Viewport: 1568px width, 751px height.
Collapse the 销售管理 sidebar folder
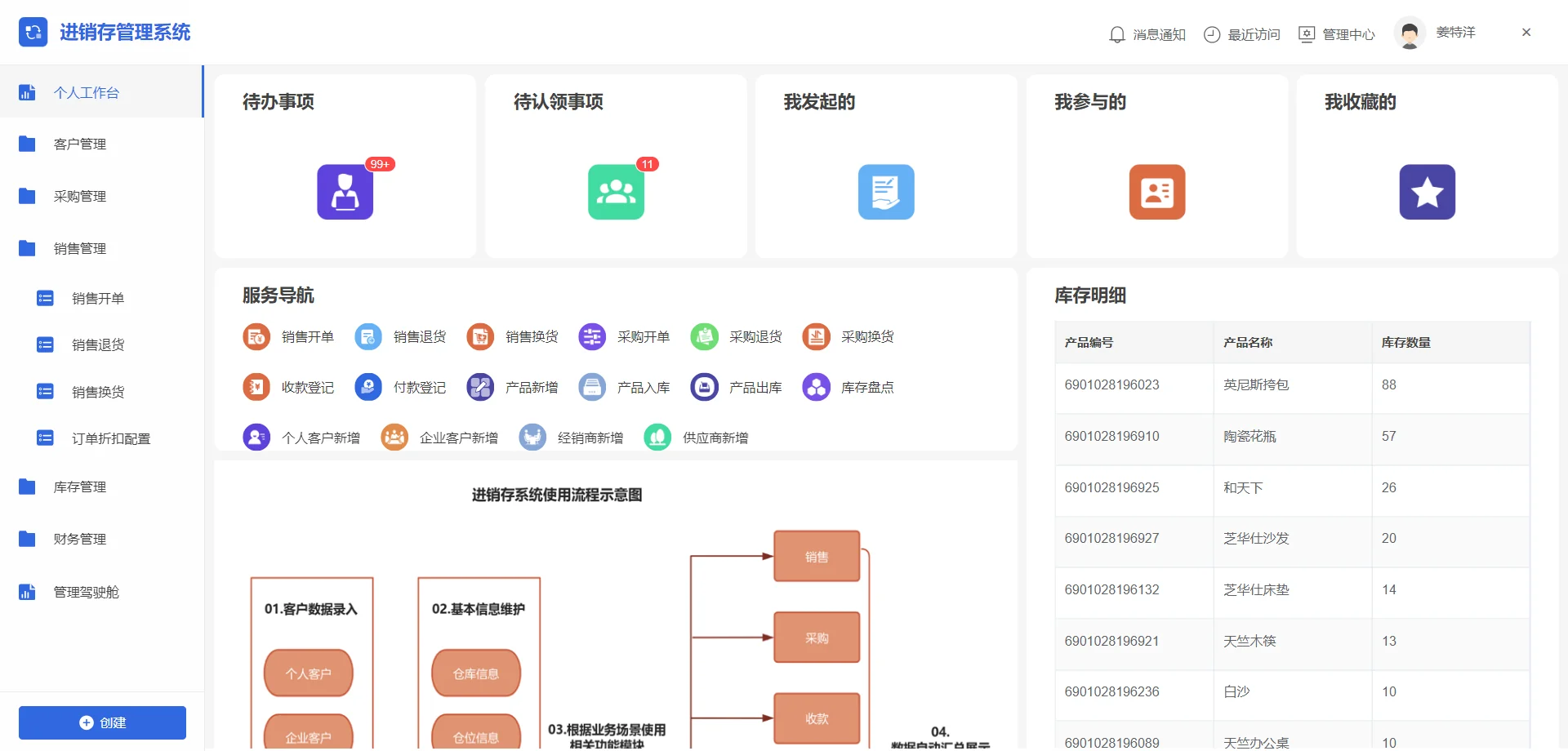coord(101,249)
